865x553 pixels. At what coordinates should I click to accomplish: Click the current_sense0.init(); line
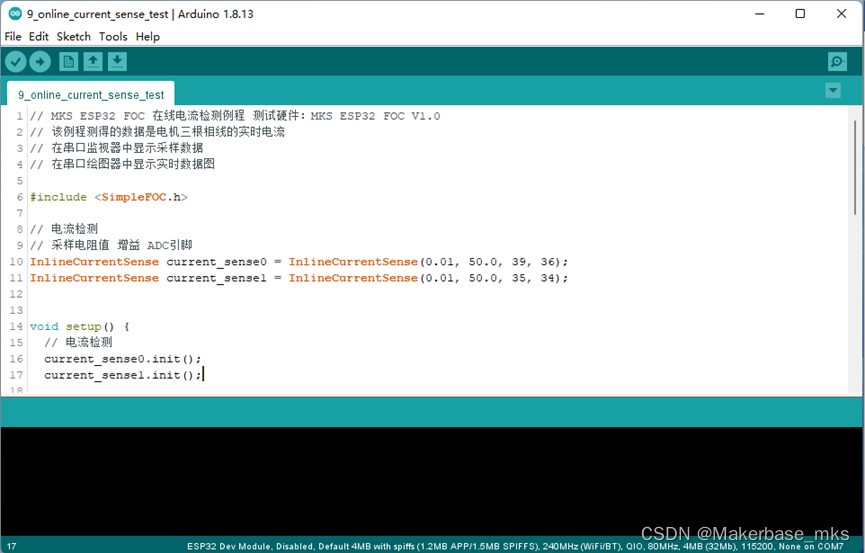122,359
